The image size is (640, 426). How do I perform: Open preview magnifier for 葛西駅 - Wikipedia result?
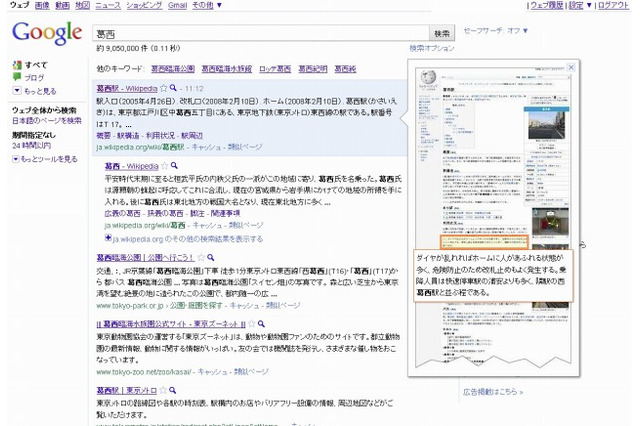click(173, 88)
